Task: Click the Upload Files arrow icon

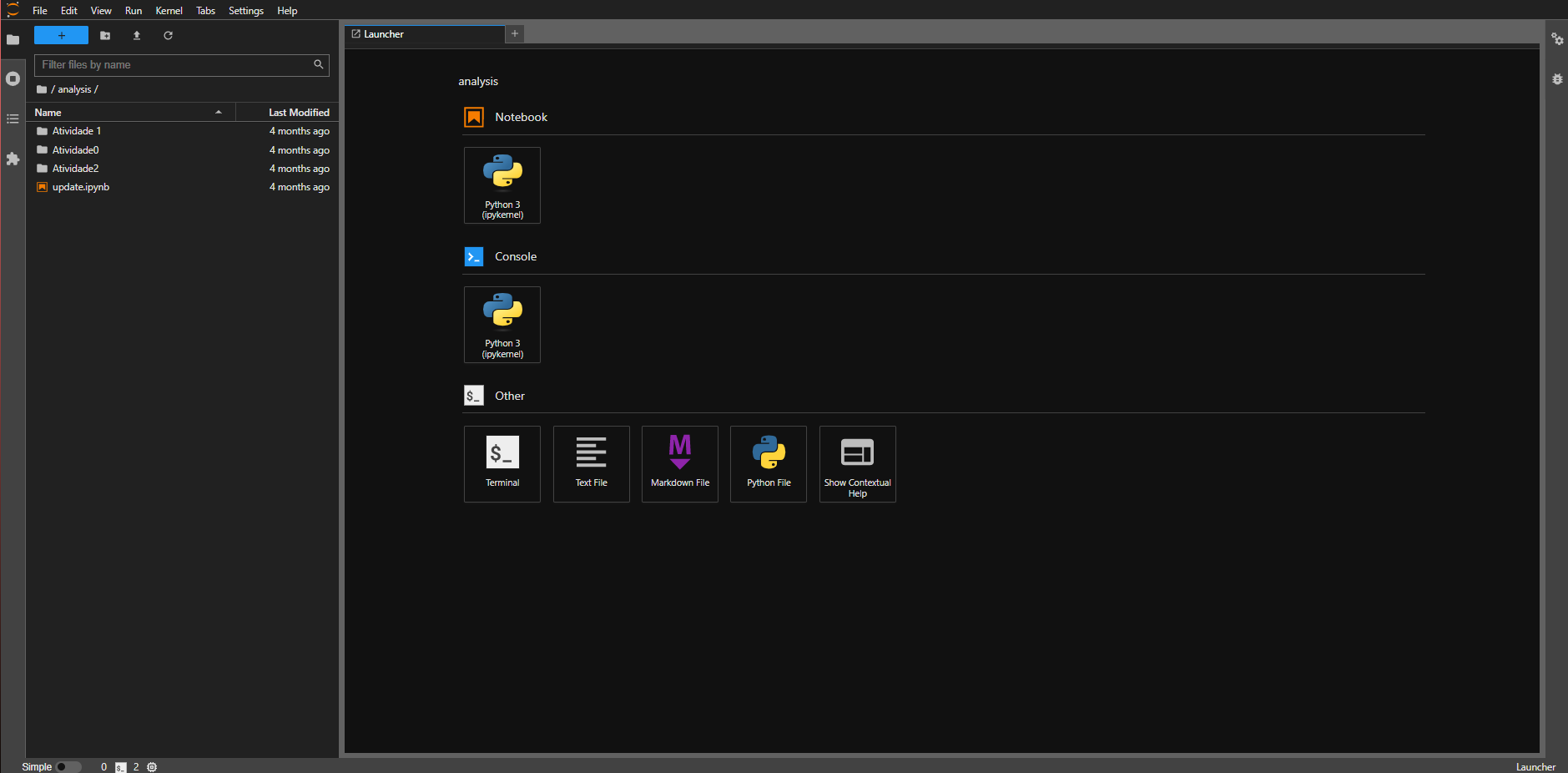Action: (137, 35)
